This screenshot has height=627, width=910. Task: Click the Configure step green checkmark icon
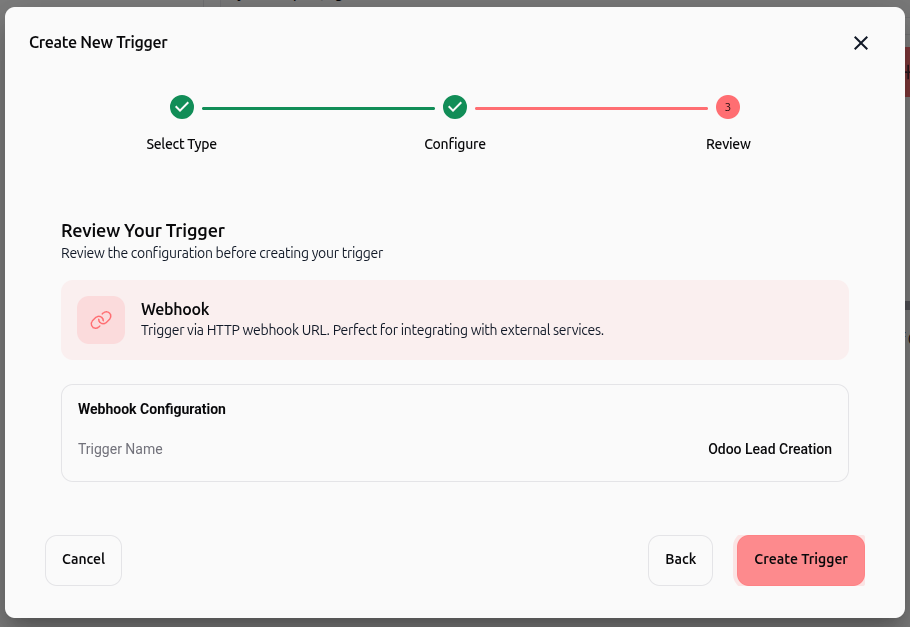click(455, 107)
